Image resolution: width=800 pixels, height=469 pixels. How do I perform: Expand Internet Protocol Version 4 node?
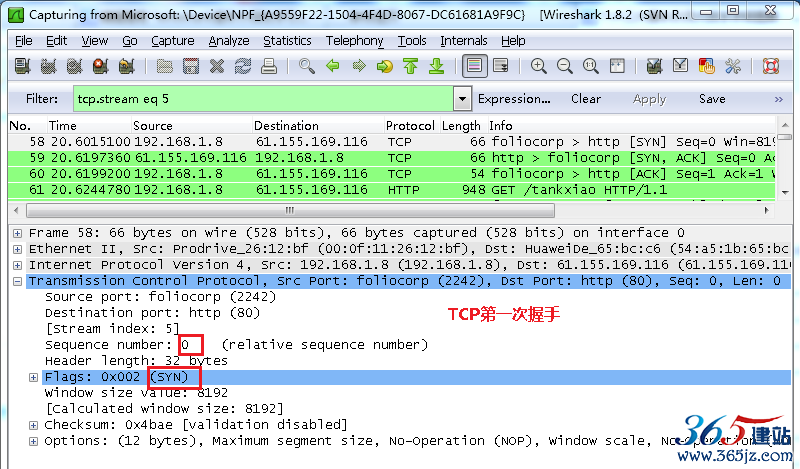click(x=18, y=265)
